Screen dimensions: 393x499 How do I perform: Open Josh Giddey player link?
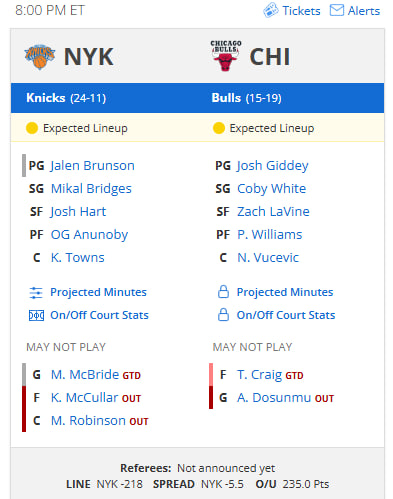click(x=273, y=166)
